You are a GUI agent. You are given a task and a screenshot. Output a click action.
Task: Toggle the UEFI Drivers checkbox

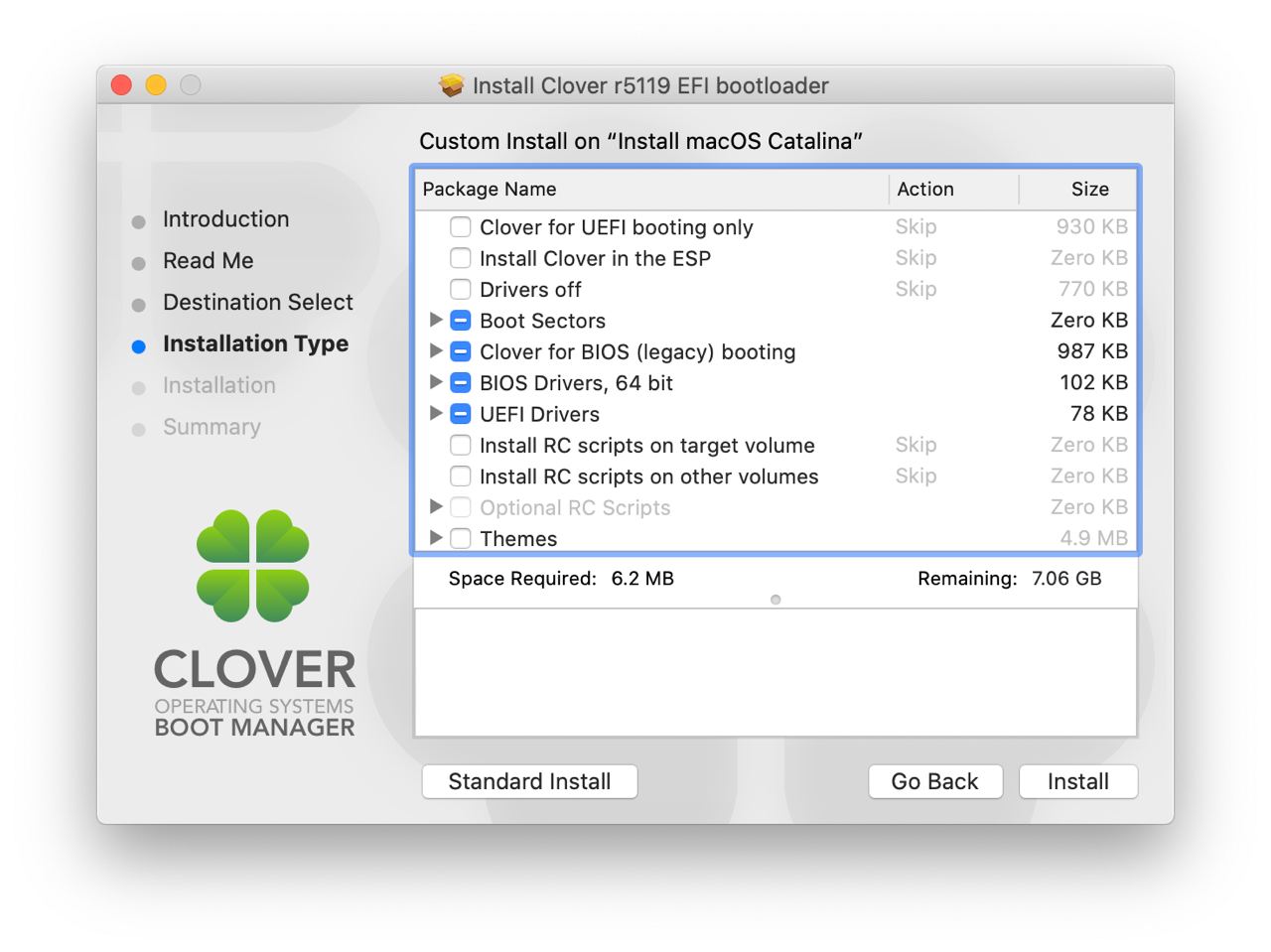pos(461,414)
